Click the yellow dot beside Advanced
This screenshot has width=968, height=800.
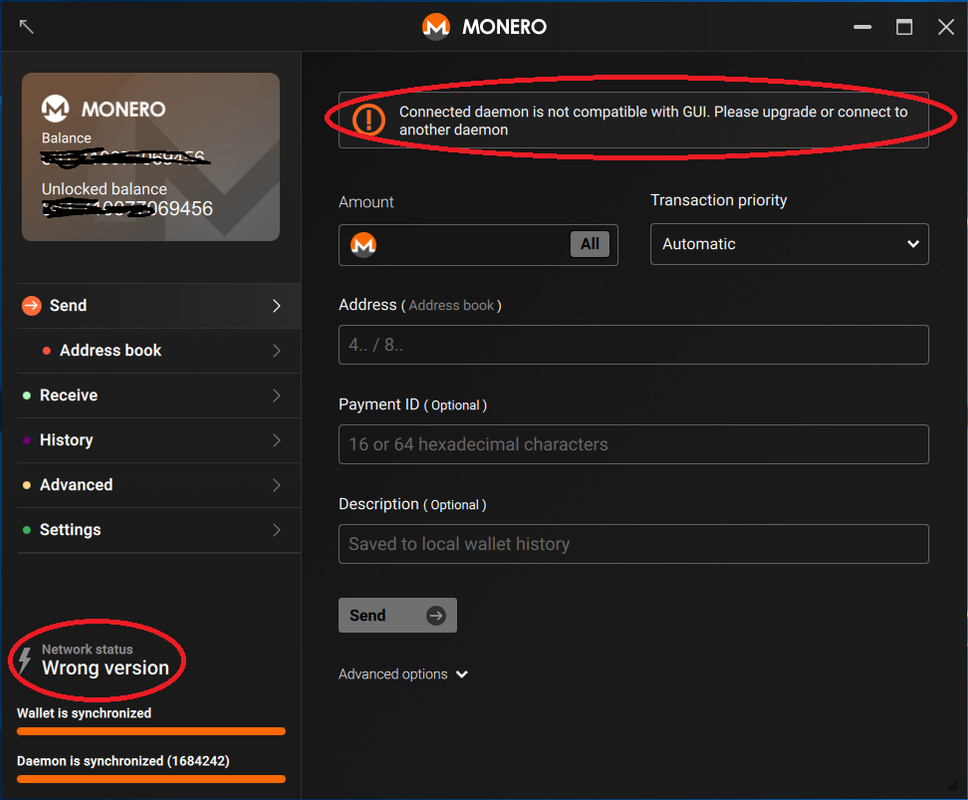[x=27, y=485]
